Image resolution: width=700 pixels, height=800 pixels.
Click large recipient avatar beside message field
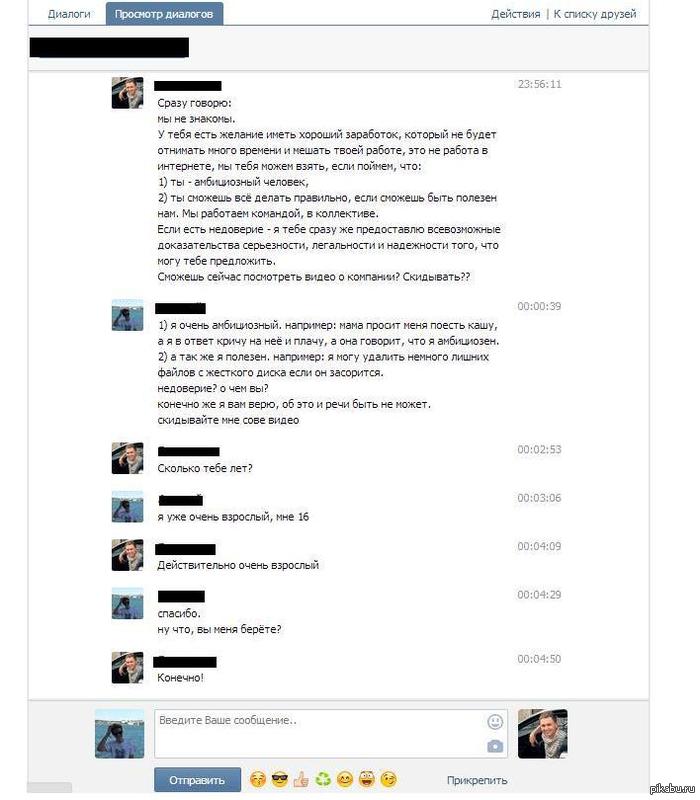point(542,733)
